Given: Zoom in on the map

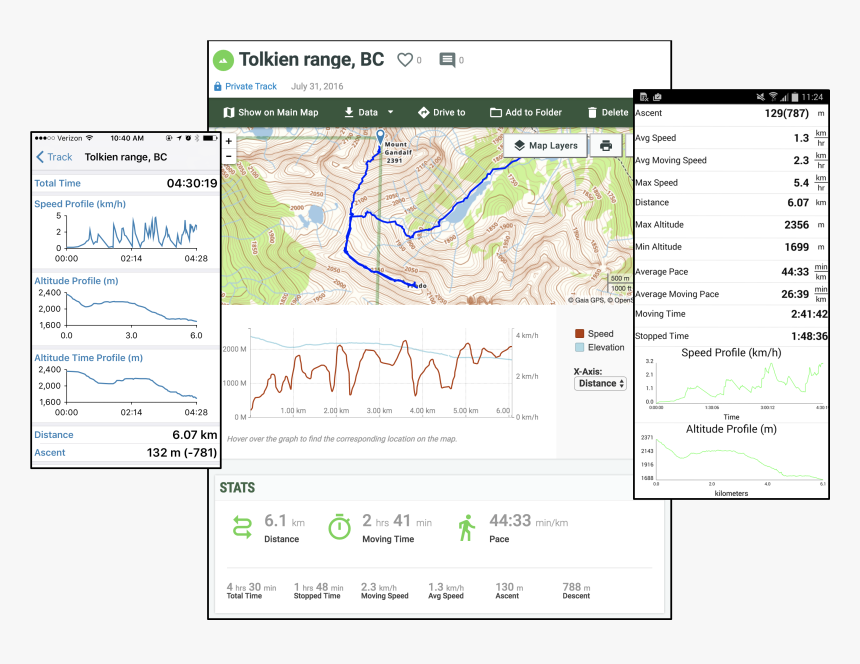Looking at the screenshot, I should 228,142.
